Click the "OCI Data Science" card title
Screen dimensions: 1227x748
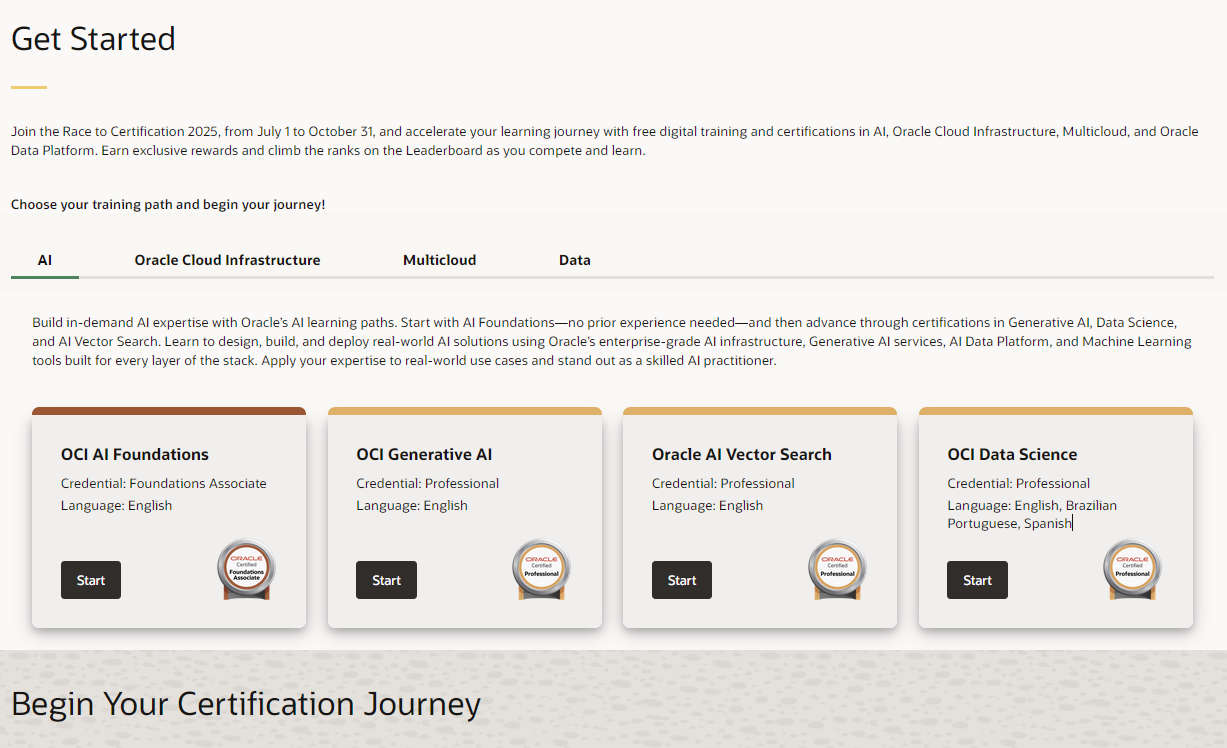(1012, 454)
